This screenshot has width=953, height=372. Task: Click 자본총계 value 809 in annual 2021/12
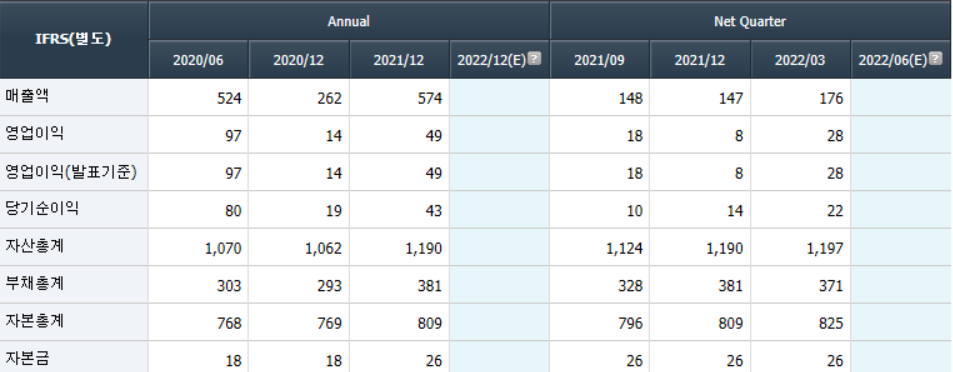(x=430, y=323)
